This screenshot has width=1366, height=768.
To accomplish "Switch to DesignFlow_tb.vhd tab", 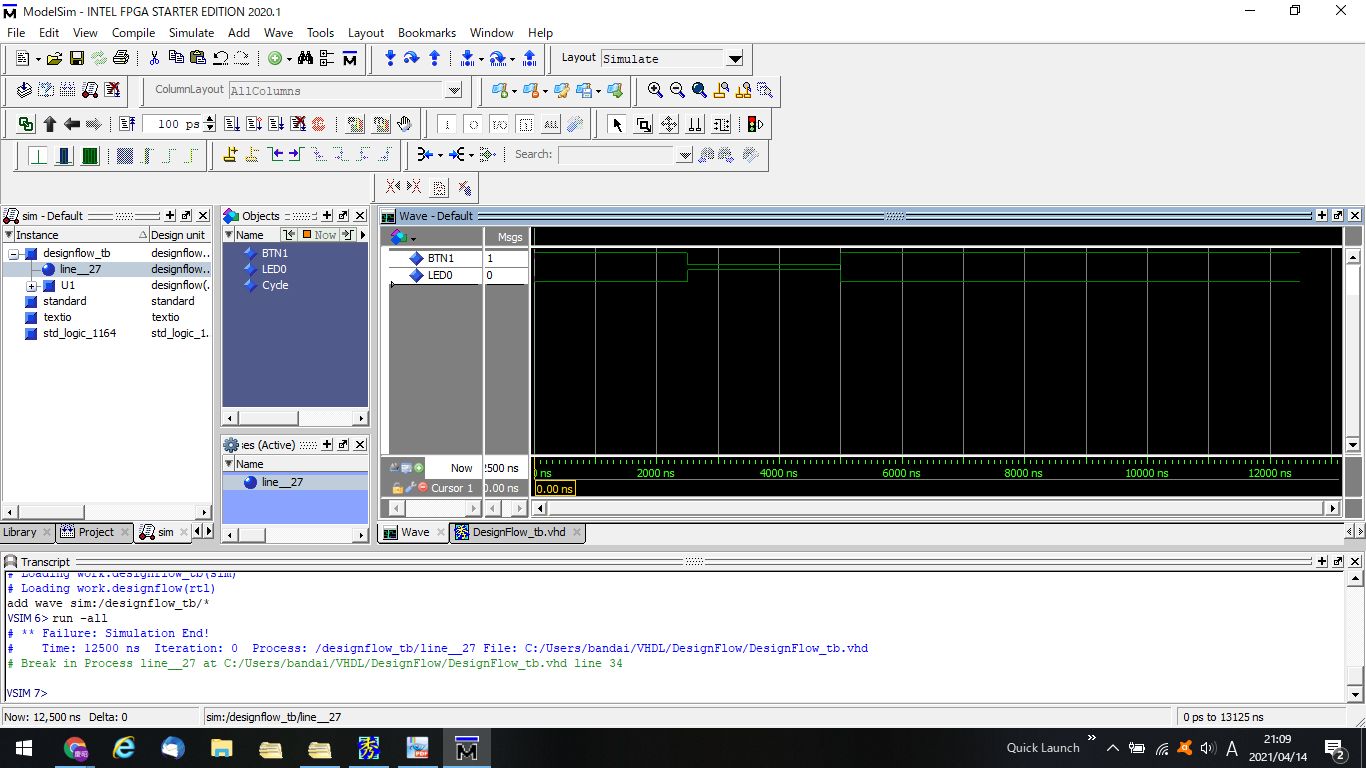I will [518, 532].
